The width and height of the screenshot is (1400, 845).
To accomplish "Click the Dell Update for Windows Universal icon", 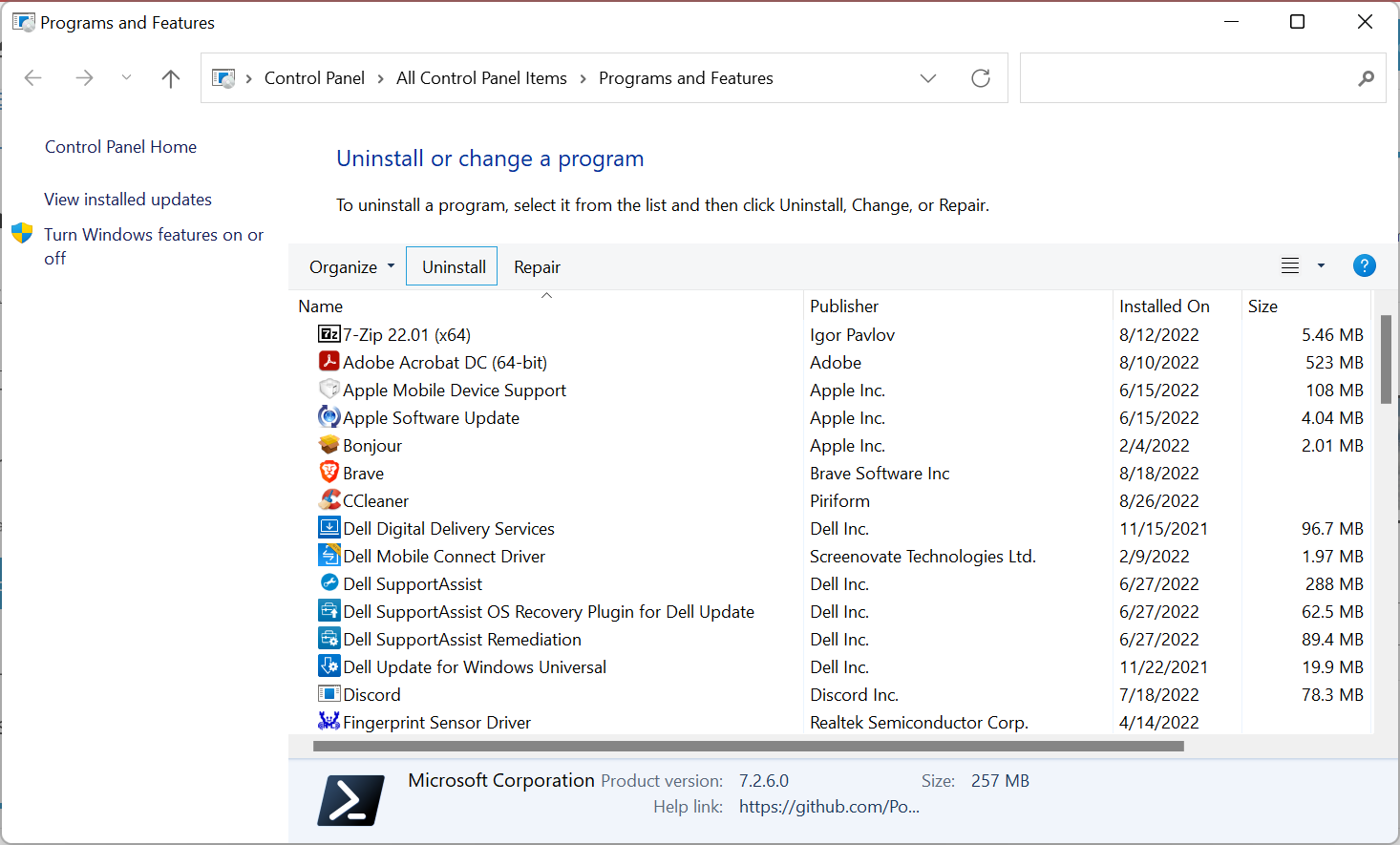I will pos(329,666).
